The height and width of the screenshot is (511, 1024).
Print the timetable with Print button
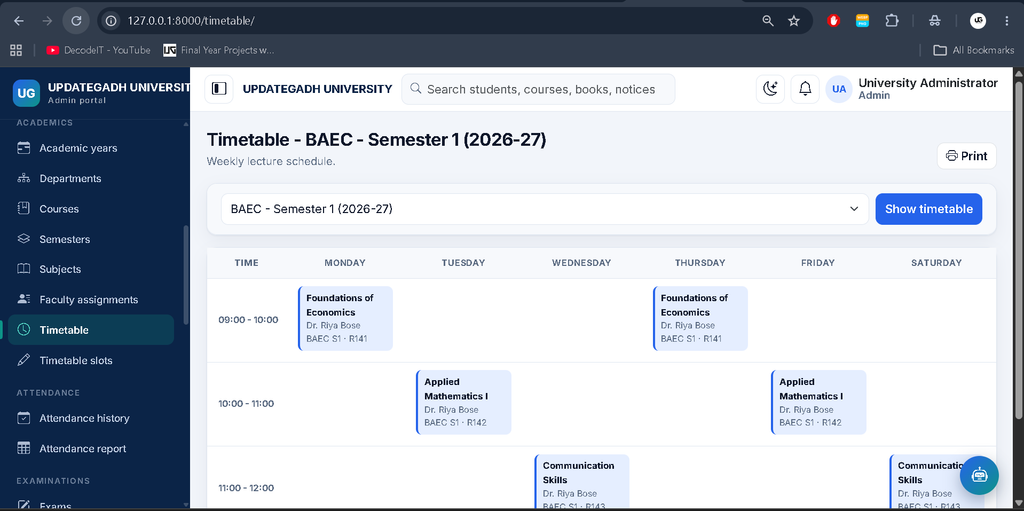pos(967,156)
